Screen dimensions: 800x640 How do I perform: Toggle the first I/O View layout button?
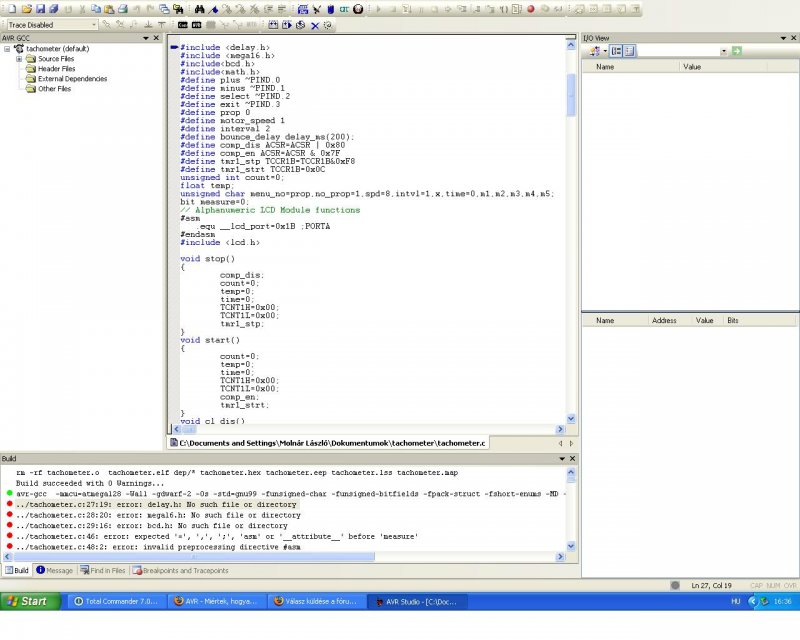(616, 51)
